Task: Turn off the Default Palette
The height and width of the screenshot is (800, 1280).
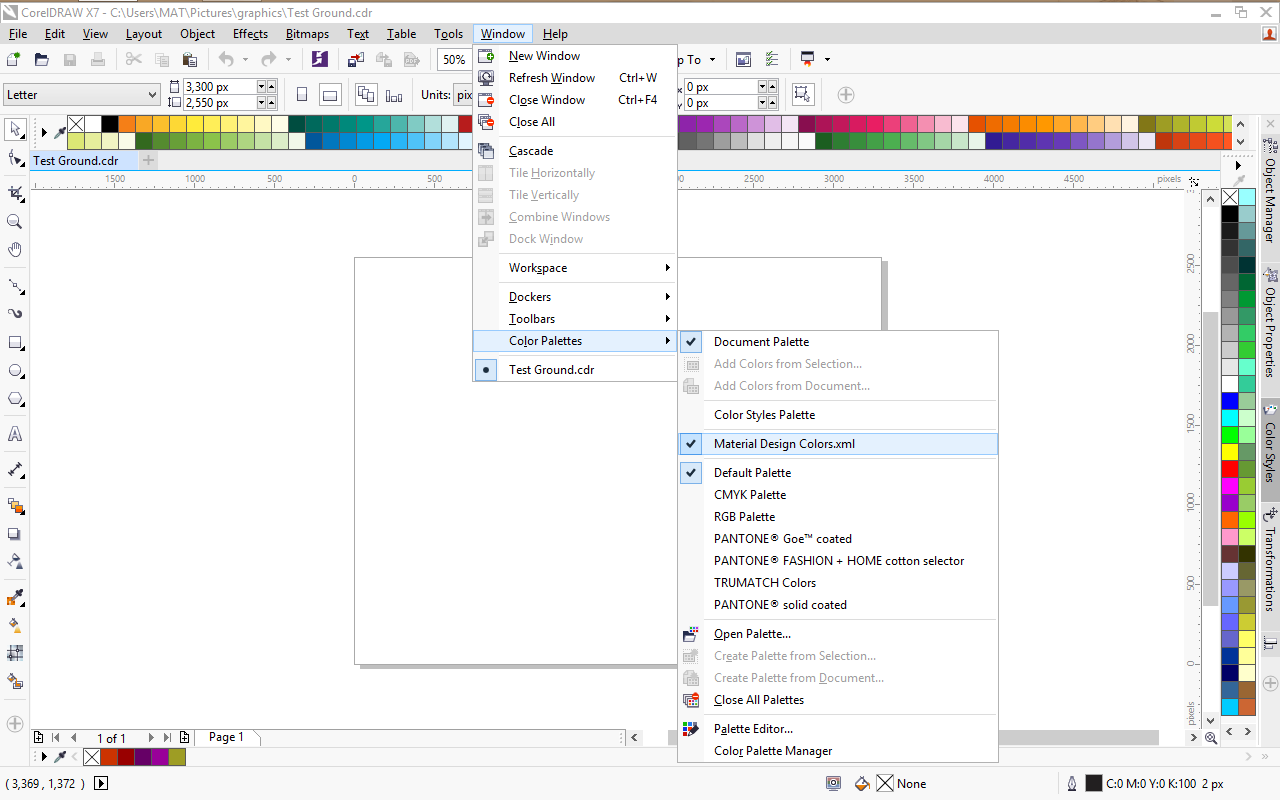Action: 752,472
